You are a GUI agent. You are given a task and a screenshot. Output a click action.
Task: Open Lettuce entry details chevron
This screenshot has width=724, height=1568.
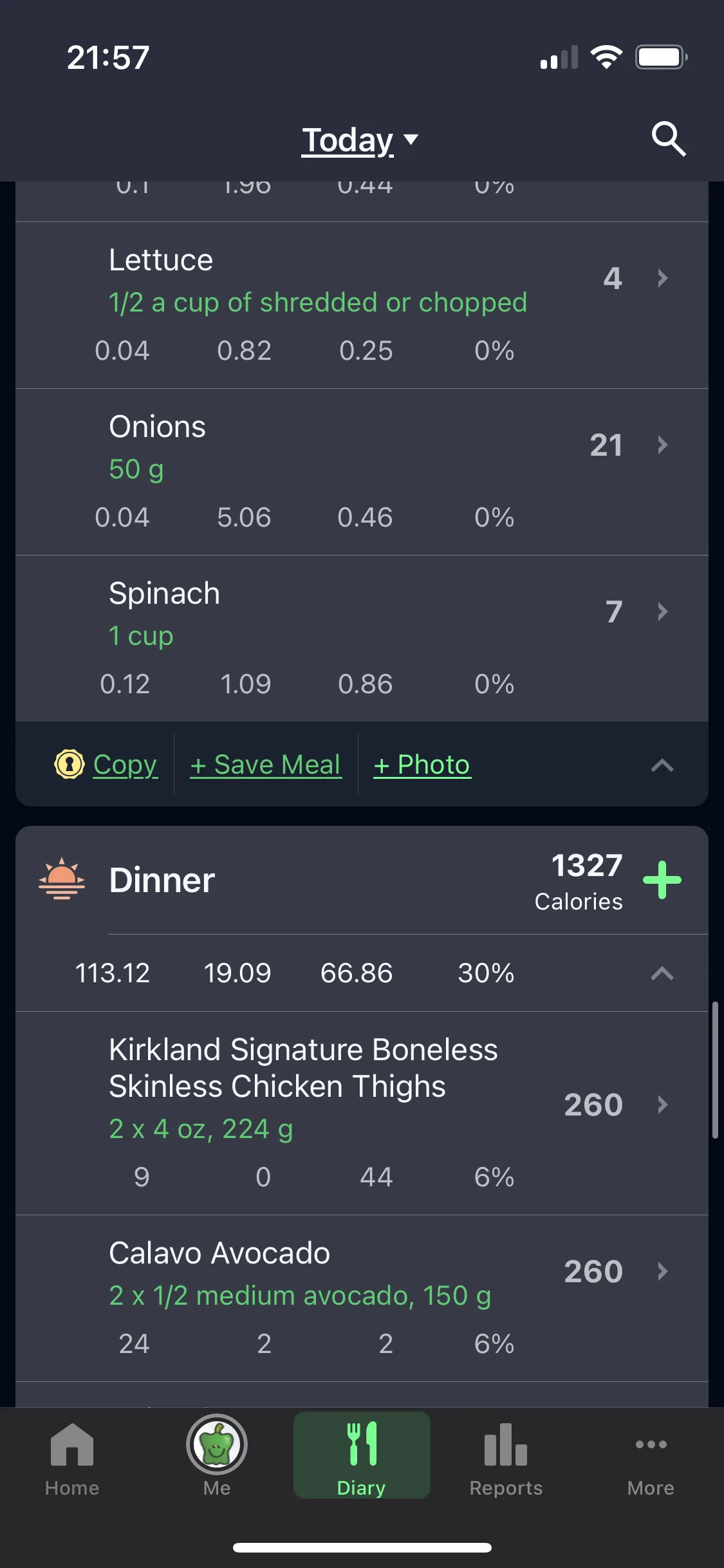click(662, 278)
